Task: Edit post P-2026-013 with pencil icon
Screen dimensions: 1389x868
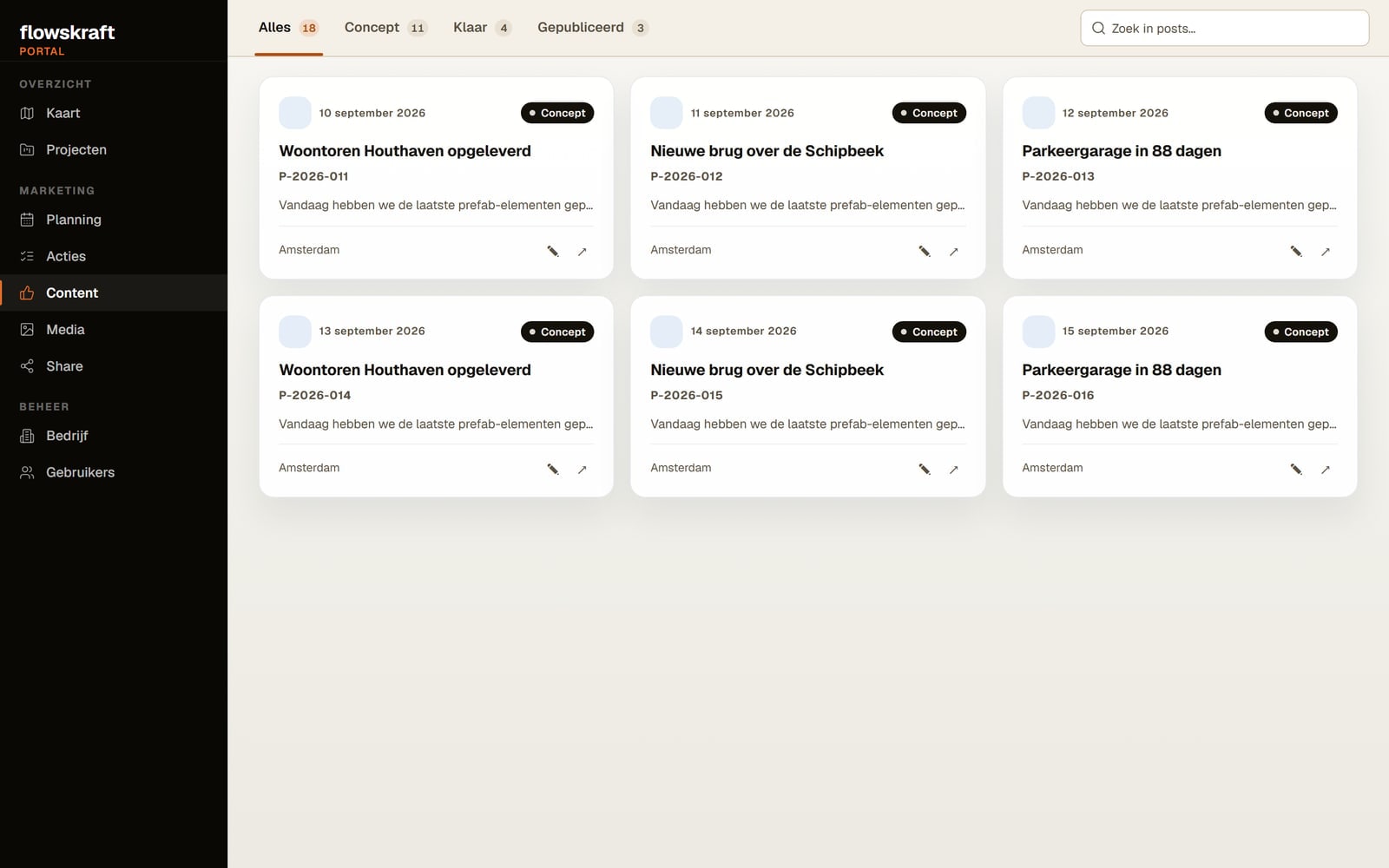Action: click(1296, 251)
